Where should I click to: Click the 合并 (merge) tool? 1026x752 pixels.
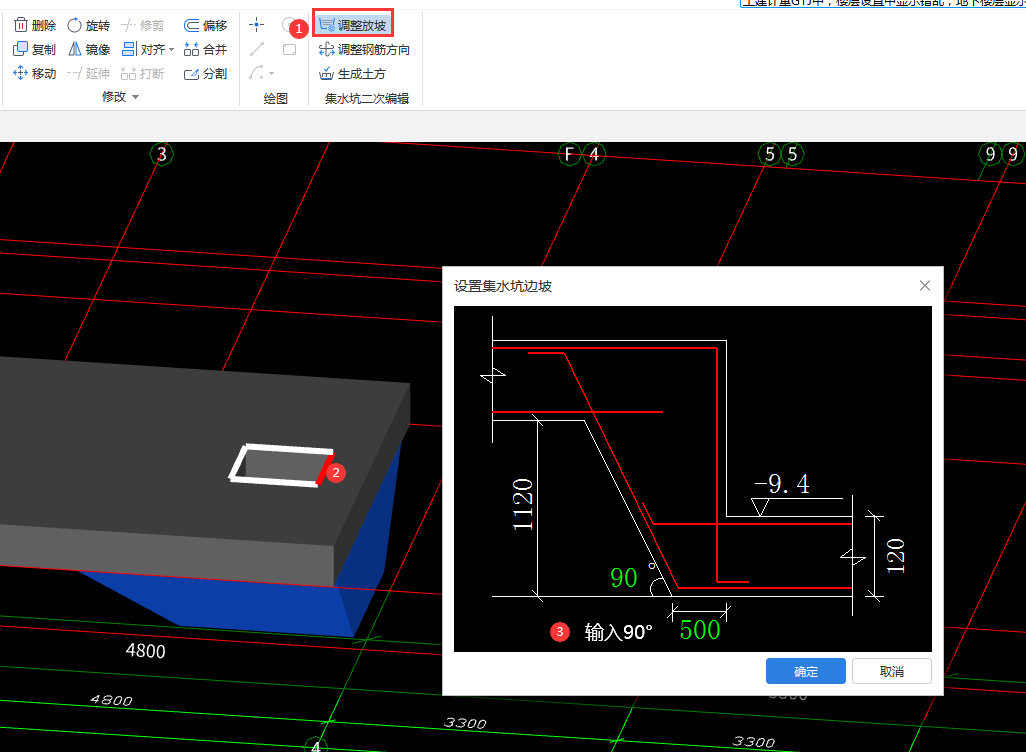point(205,49)
